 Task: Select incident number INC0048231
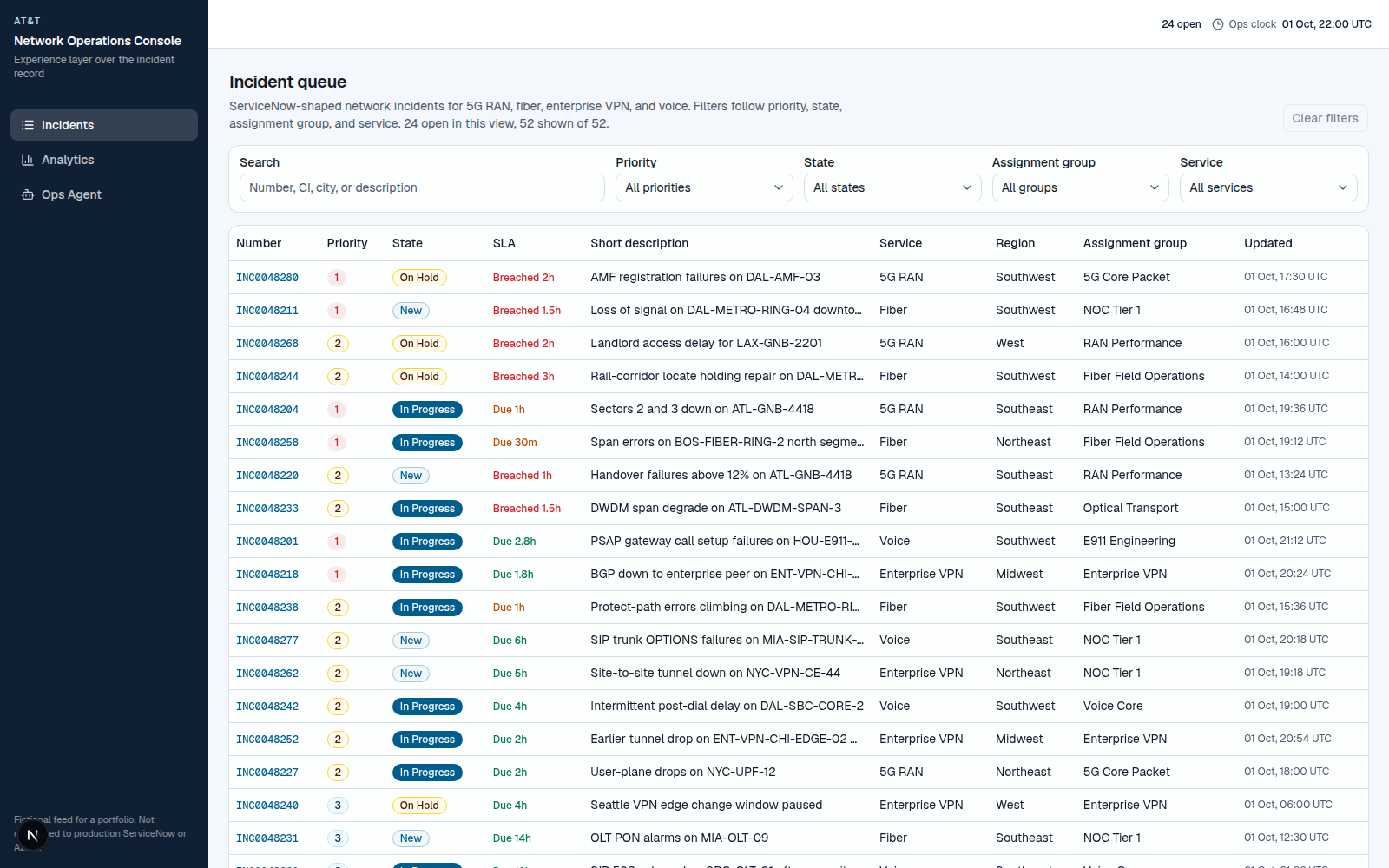coord(267,838)
